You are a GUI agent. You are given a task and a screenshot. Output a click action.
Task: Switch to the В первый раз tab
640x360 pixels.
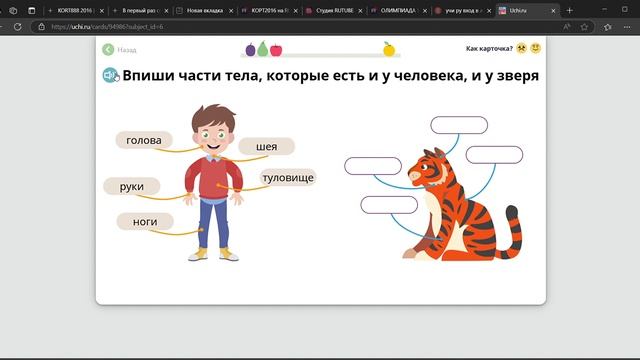point(140,11)
